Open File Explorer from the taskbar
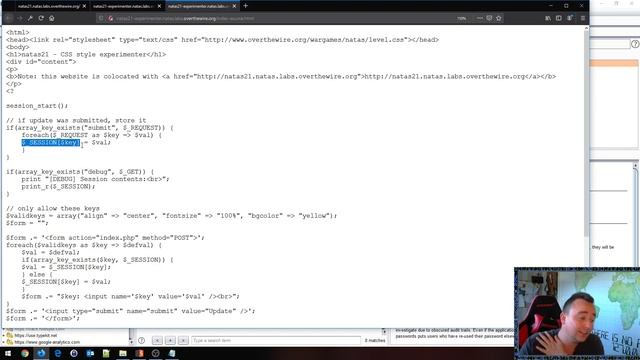The width and height of the screenshot is (640, 360). point(123,353)
